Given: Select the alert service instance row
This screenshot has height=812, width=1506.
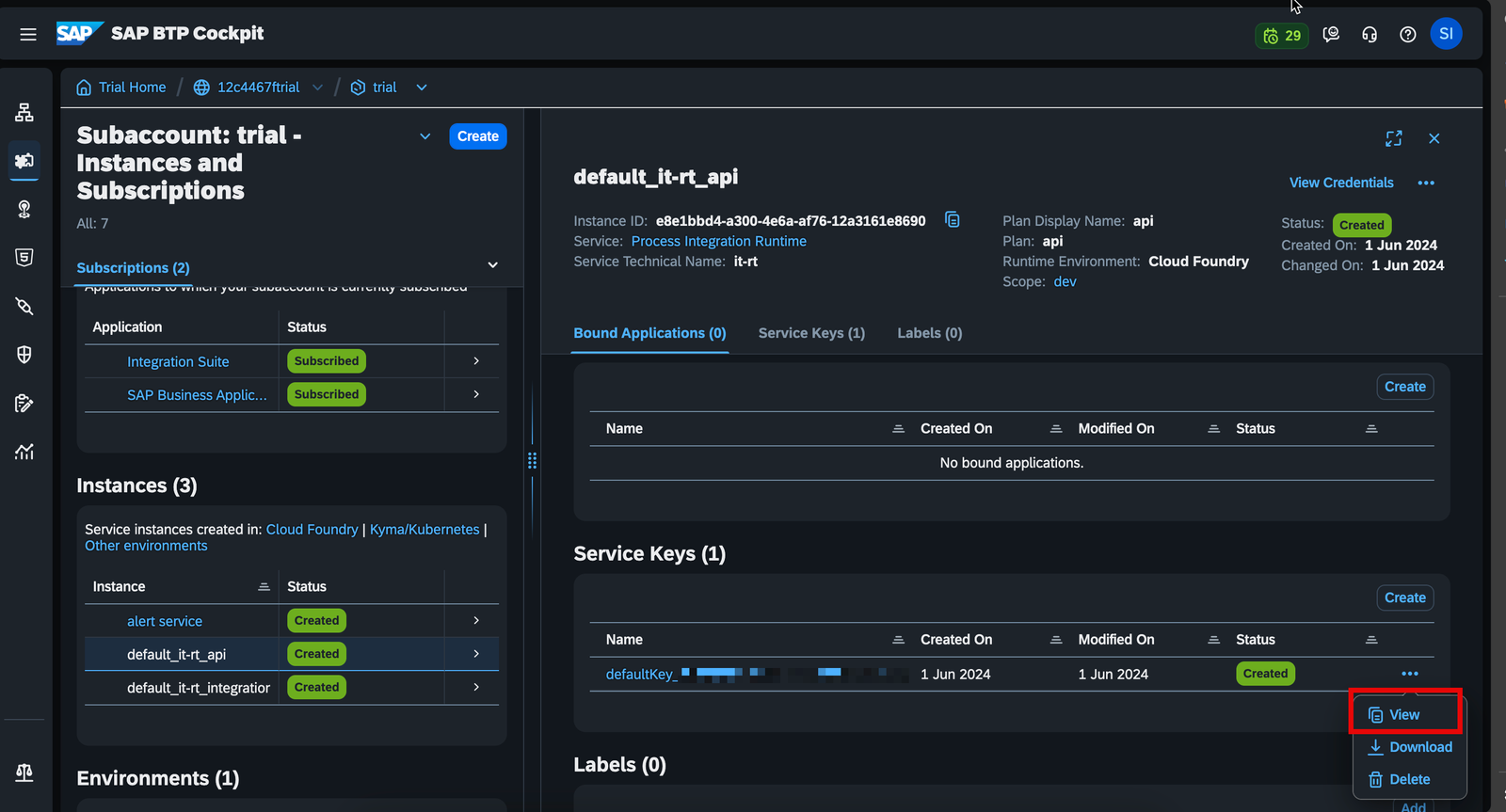Looking at the screenshot, I should pyautogui.click(x=165, y=621).
